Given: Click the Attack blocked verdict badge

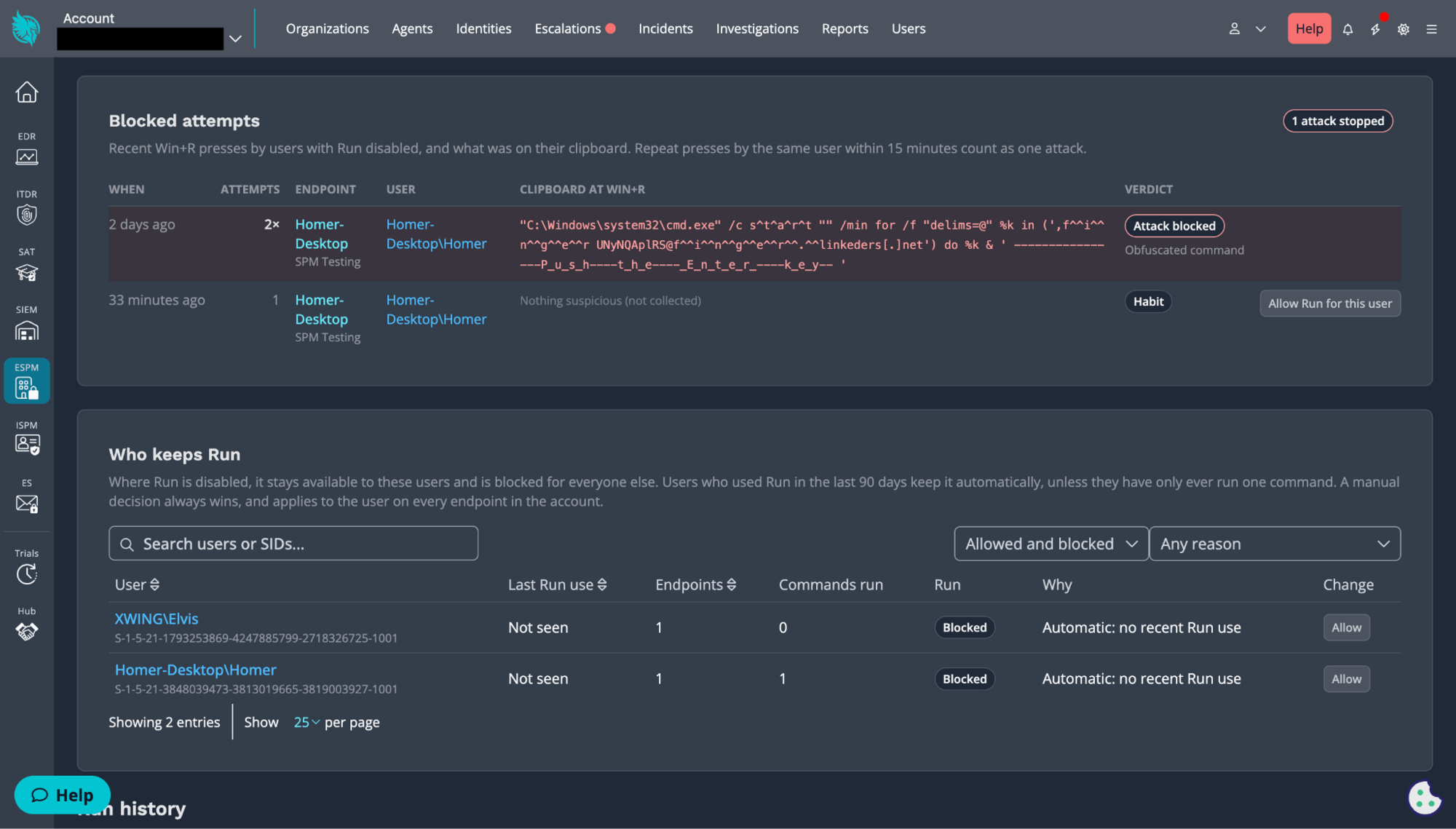Looking at the screenshot, I should pyautogui.click(x=1174, y=226).
